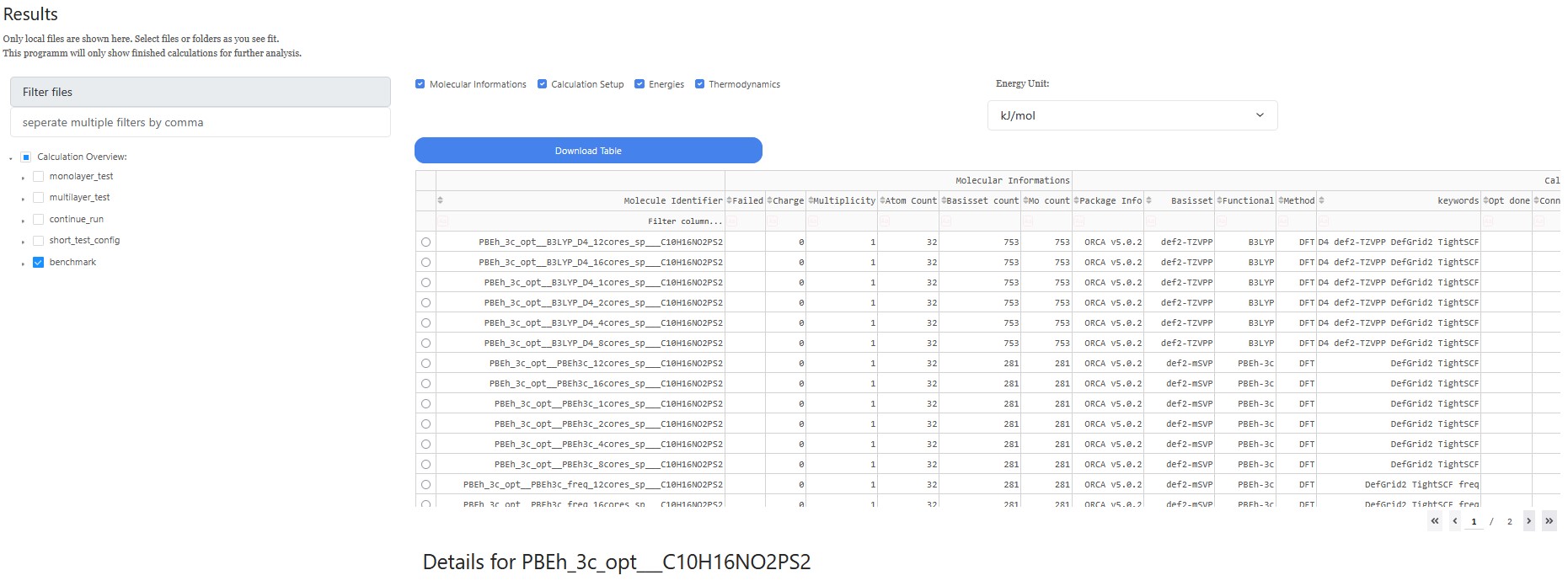Click the PBEh3c_2cores_sp row identifier
1568x586 pixels.
point(608,424)
